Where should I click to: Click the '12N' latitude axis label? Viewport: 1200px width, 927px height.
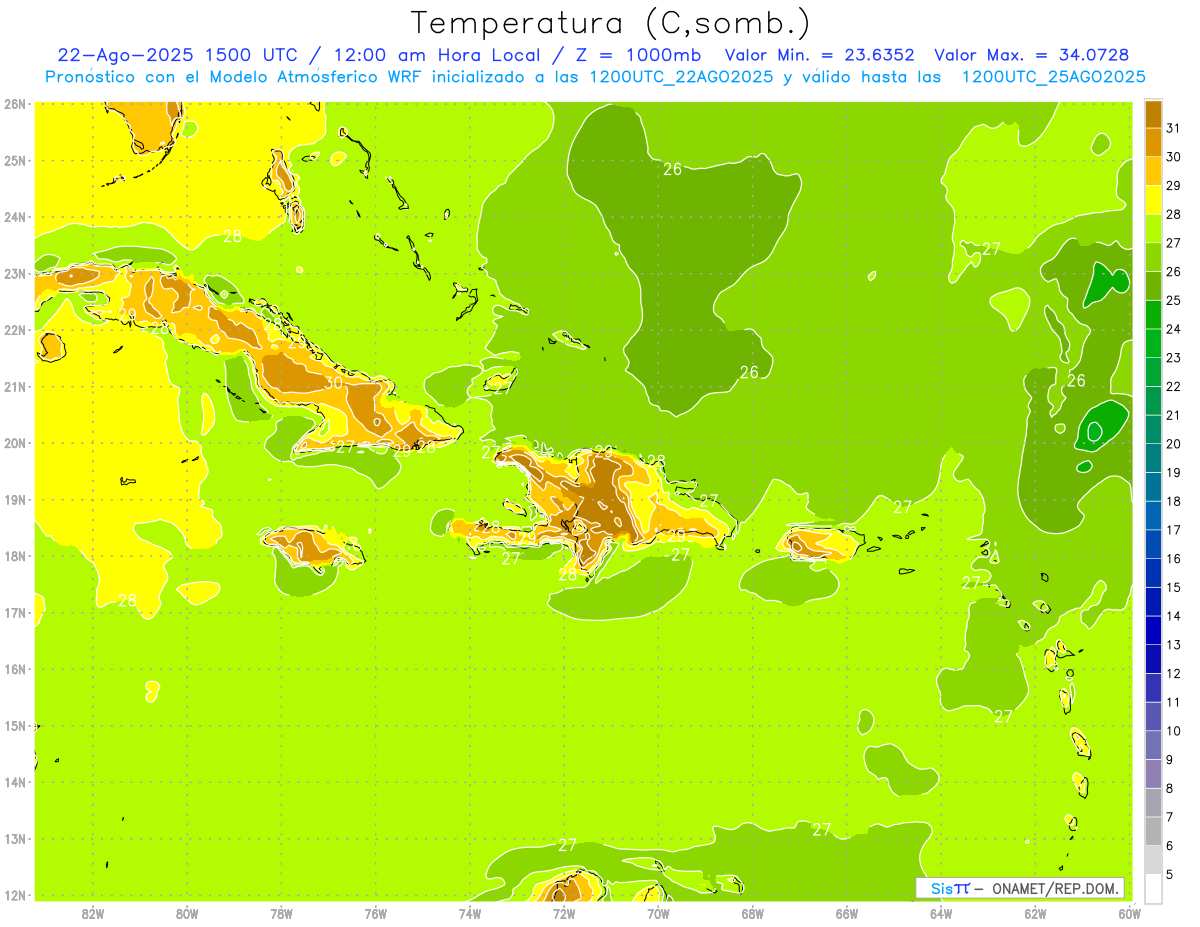(14, 895)
